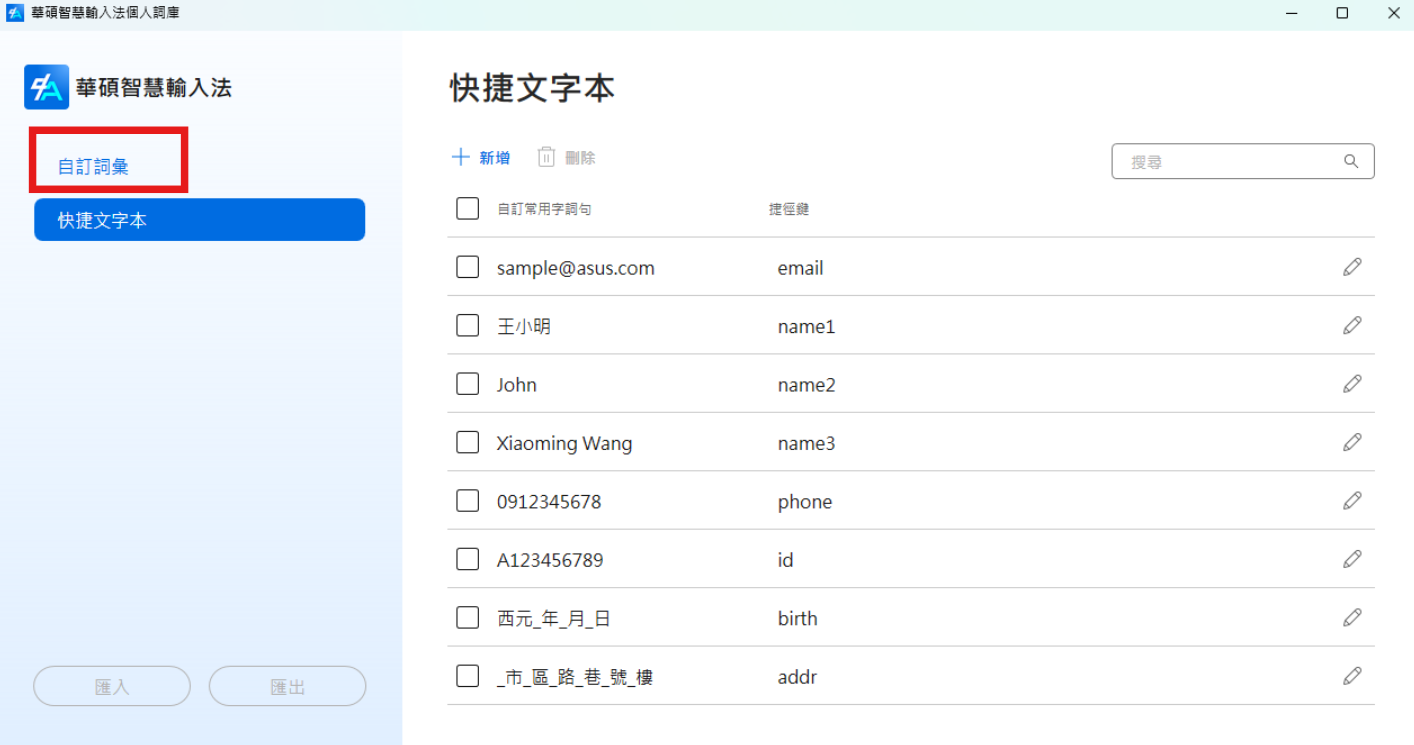1414x745 pixels.
Task: Click the pencil icon in John row
Action: coord(1352,383)
